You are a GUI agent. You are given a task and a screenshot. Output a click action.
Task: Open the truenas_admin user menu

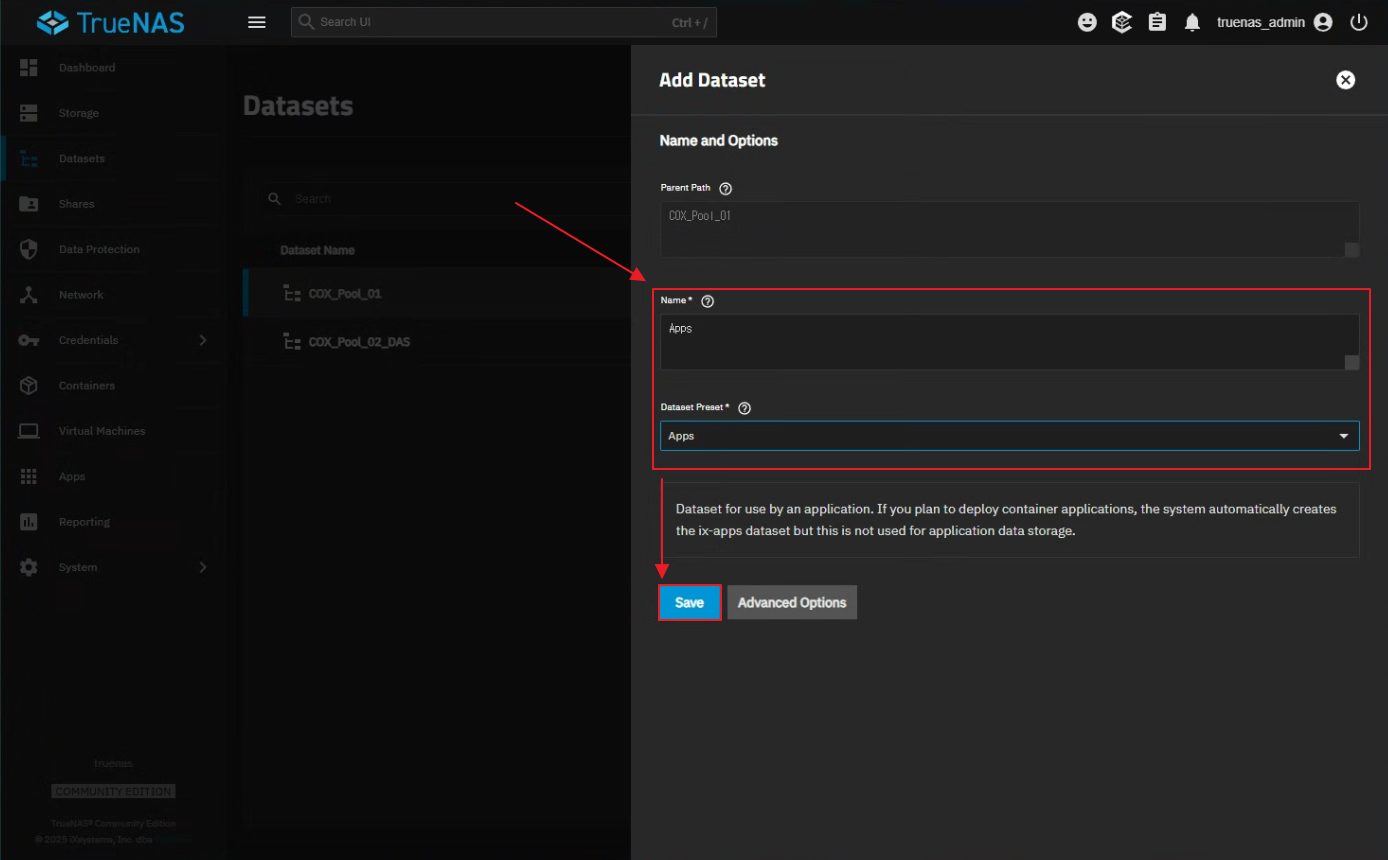click(x=1275, y=22)
